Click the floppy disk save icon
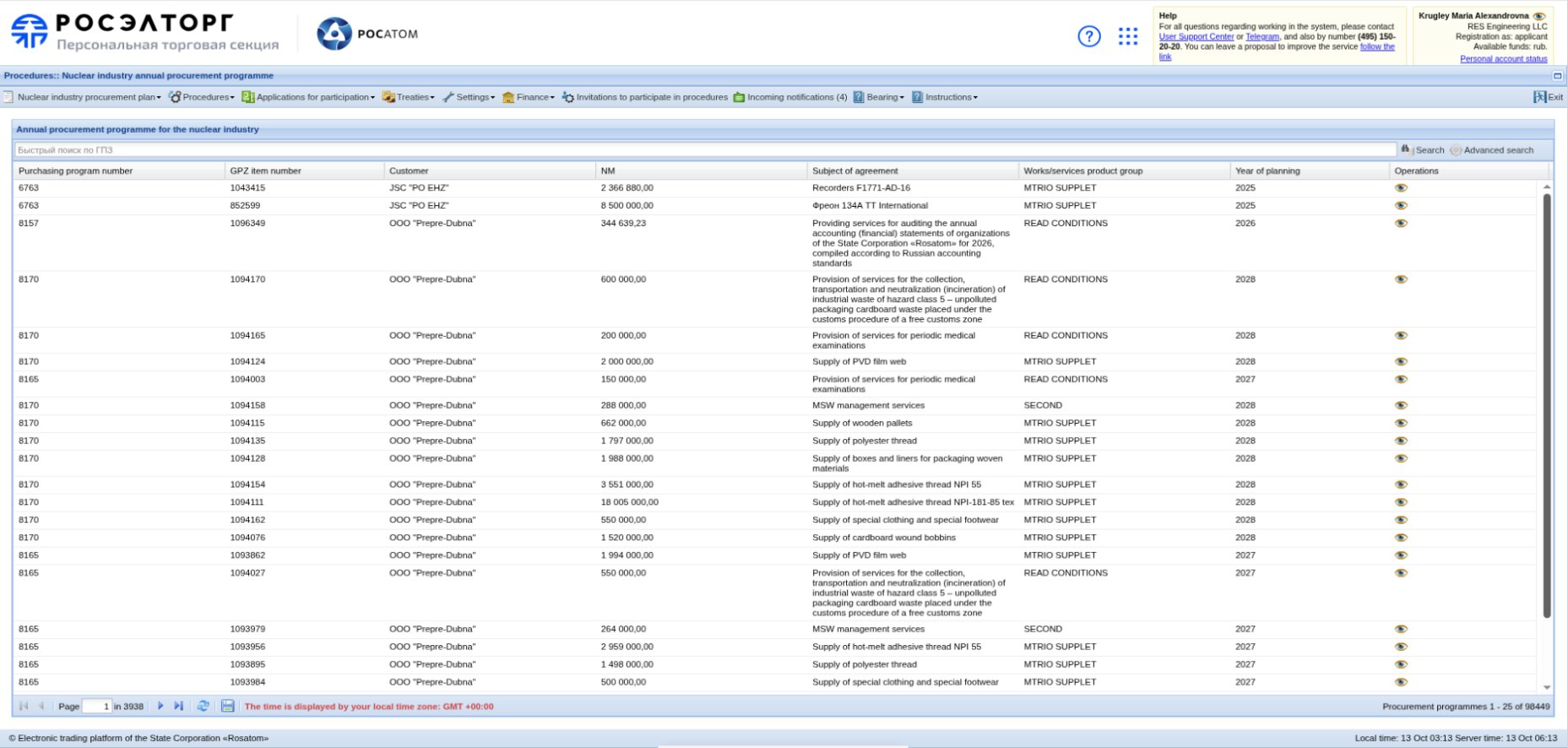Viewport: 1568px width, 748px height. point(227,706)
